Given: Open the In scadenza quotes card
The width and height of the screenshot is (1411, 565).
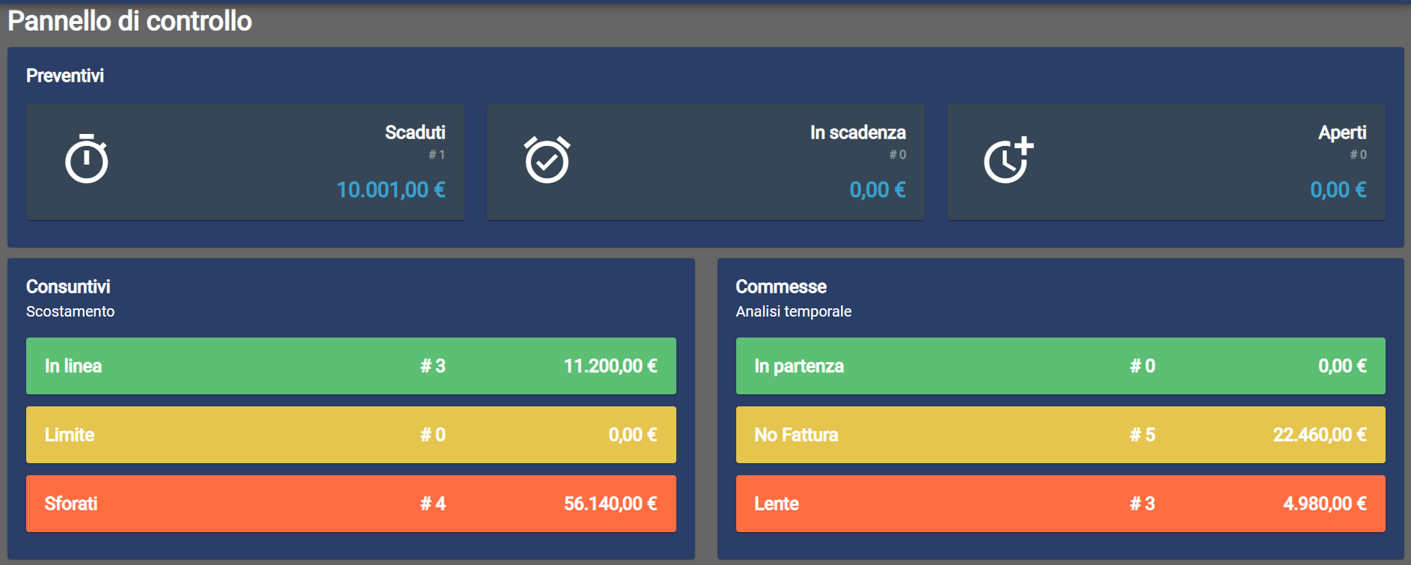Looking at the screenshot, I should pos(705,162).
